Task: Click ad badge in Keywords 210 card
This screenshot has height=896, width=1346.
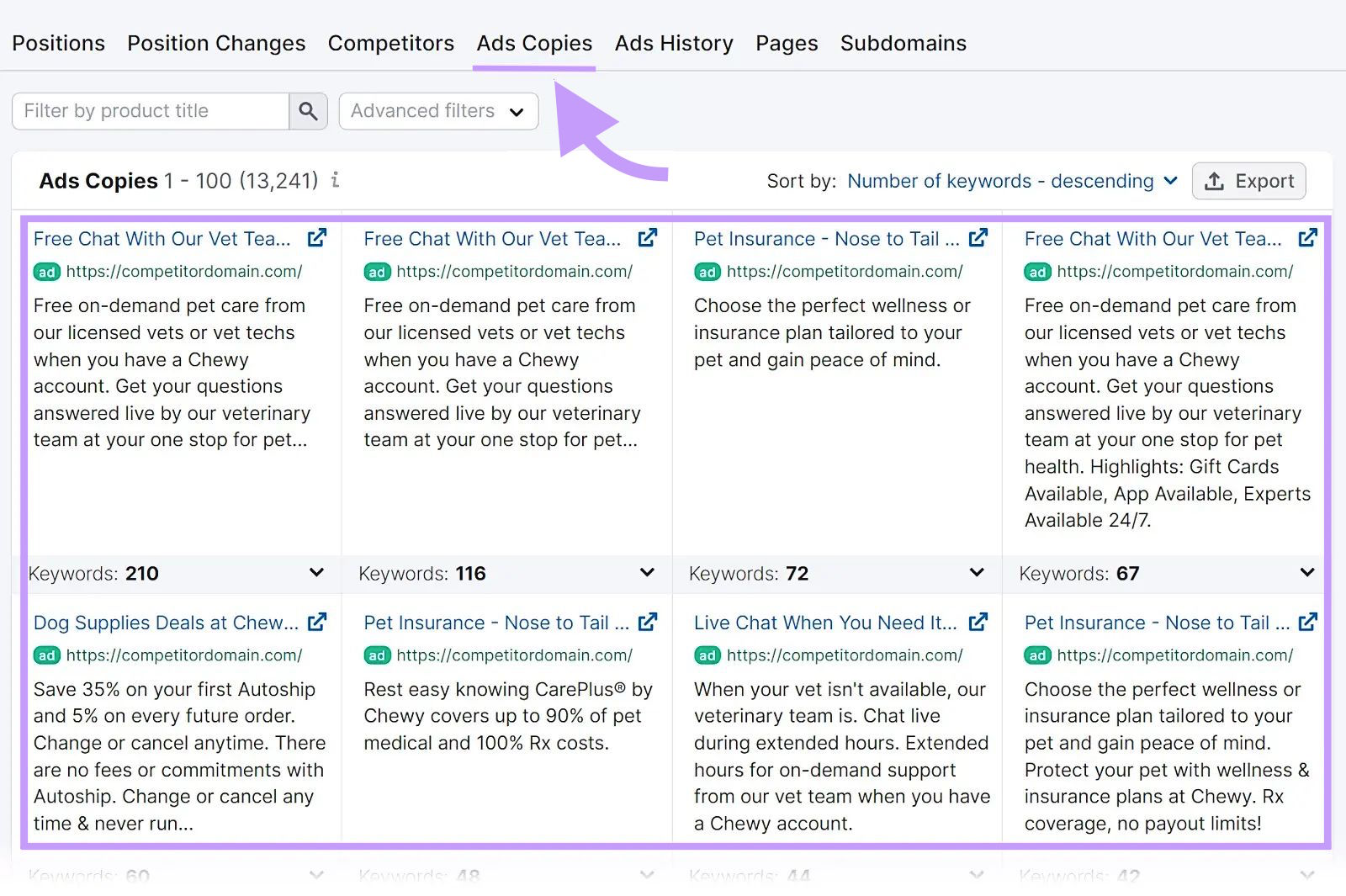Action: [47, 272]
